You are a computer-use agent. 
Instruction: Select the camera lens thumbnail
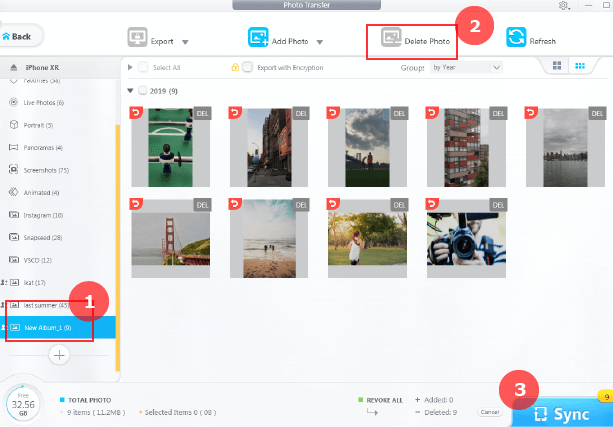466,239
